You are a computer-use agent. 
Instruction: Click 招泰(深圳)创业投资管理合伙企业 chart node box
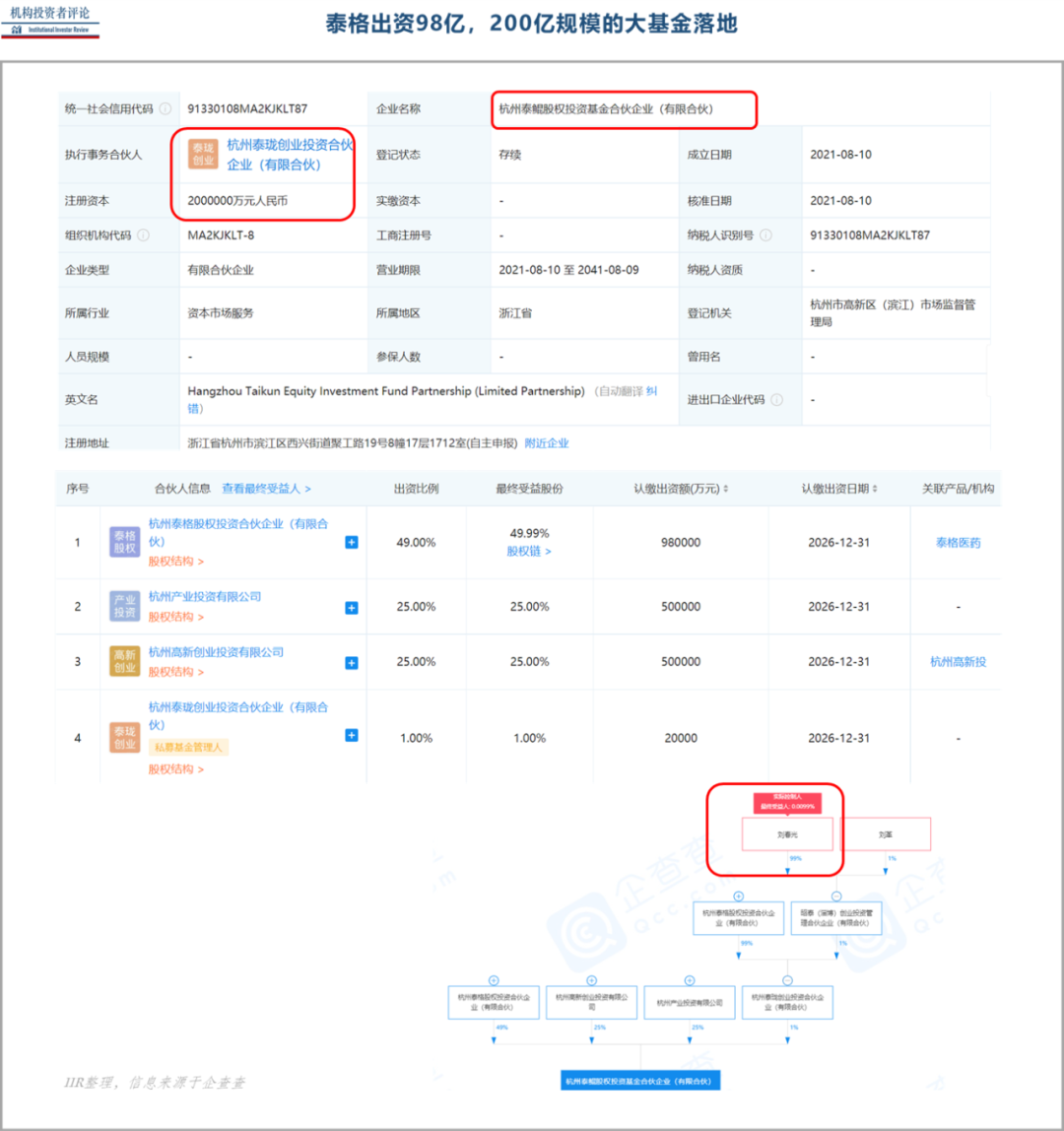tap(836, 918)
